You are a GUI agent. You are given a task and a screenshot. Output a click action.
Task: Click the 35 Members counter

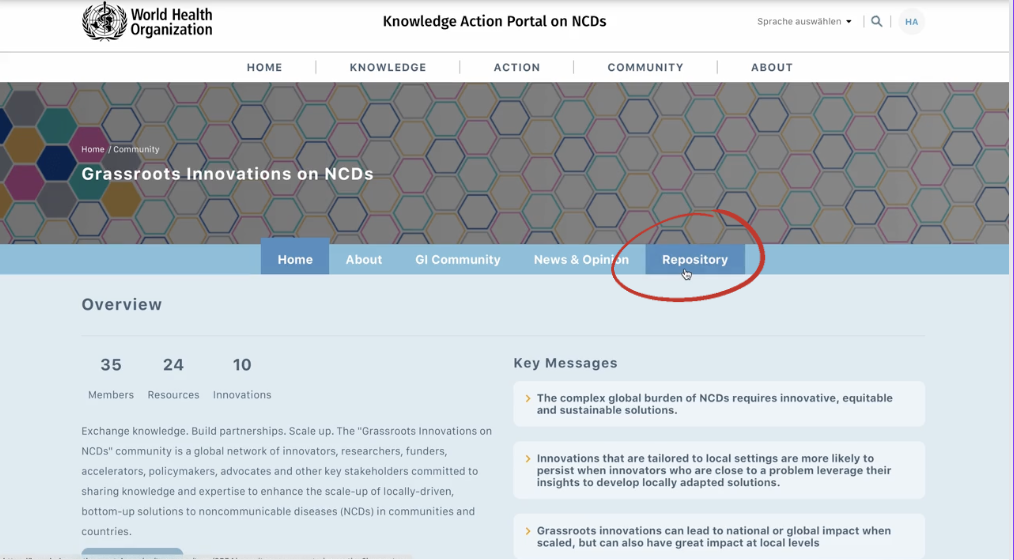111,377
